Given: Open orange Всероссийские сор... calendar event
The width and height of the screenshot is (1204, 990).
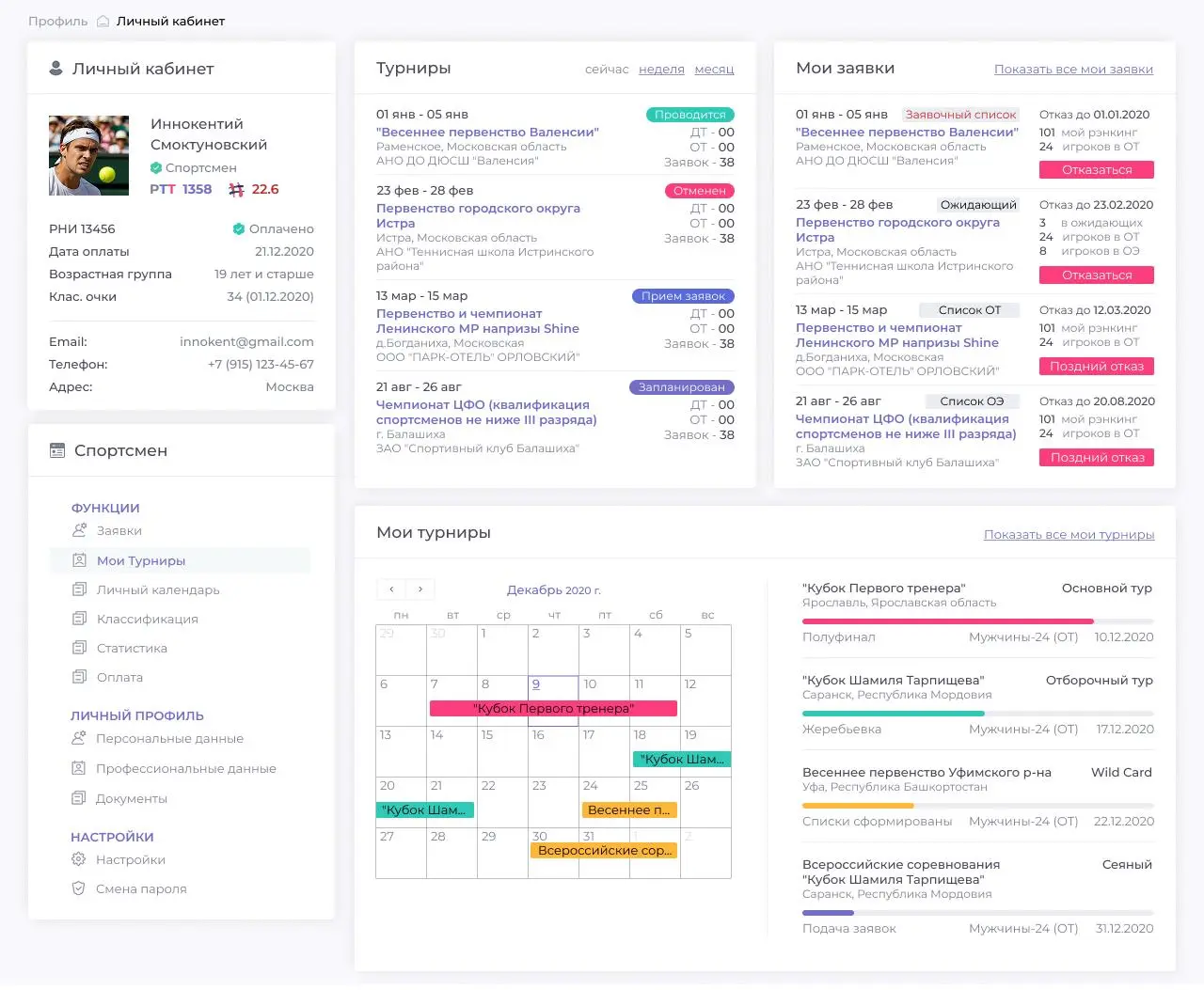Looking at the screenshot, I should pyautogui.click(x=604, y=851).
